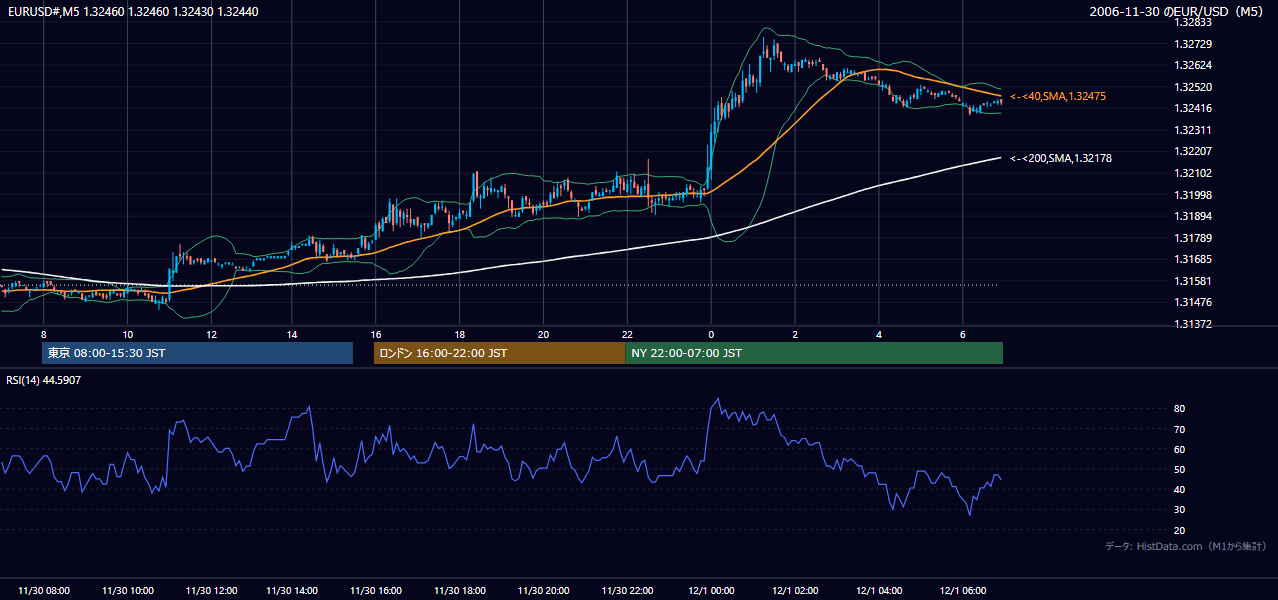
Task: Click RSI axis level 20
Action: click(x=1180, y=530)
